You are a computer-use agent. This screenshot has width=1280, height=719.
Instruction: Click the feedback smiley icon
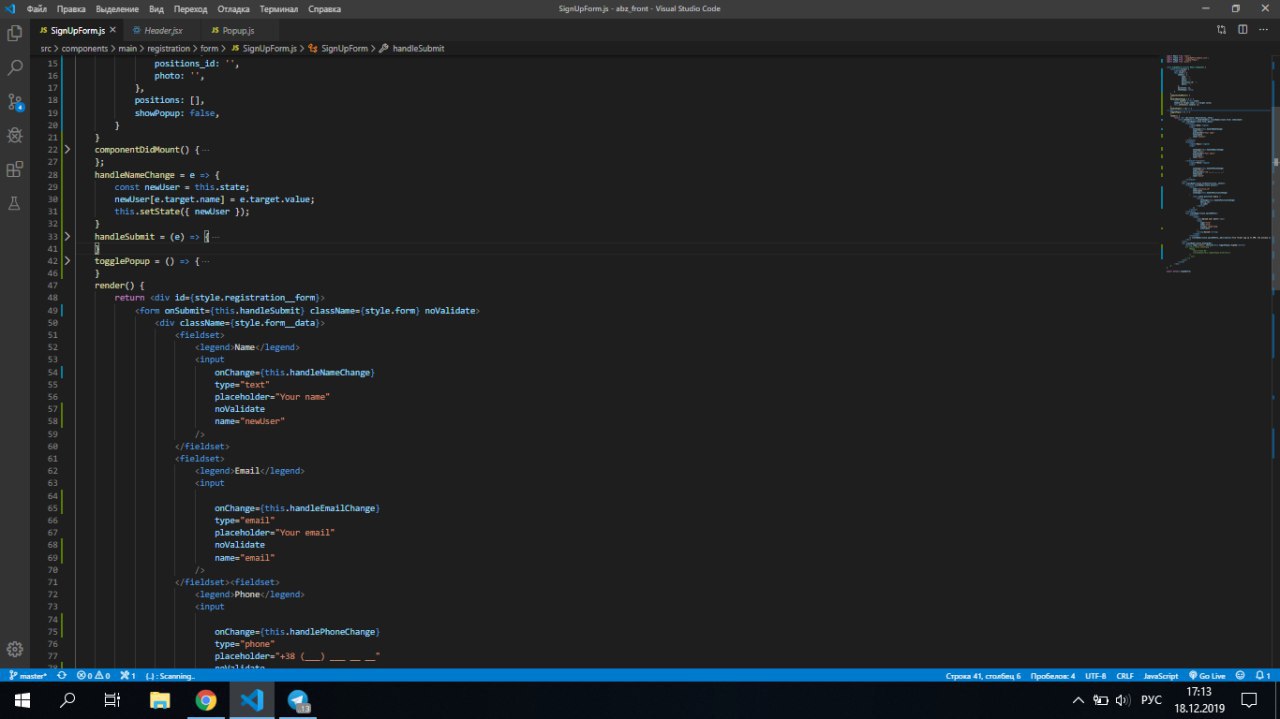click(x=1240, y=676)
